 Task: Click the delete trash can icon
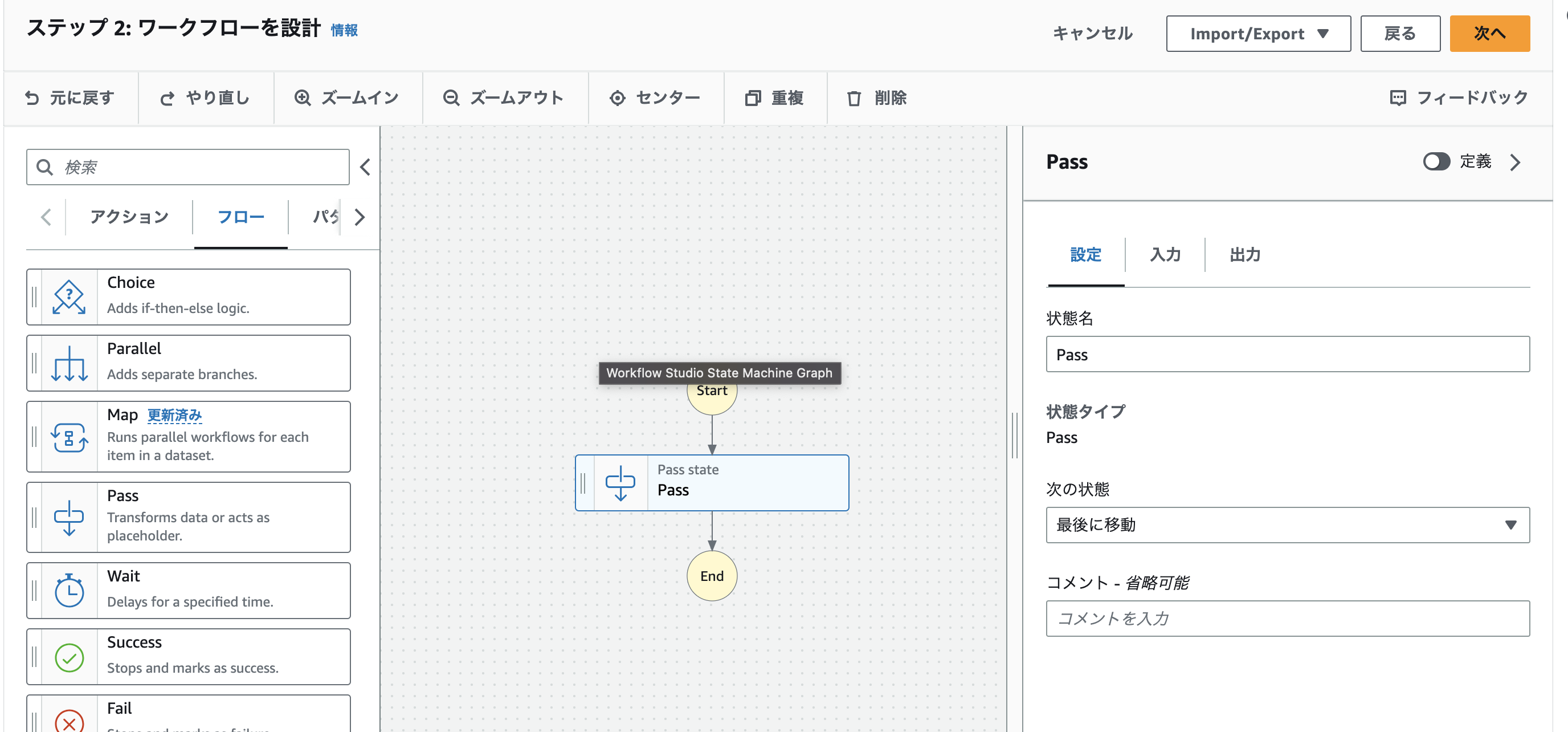click(x=854, y=98)
